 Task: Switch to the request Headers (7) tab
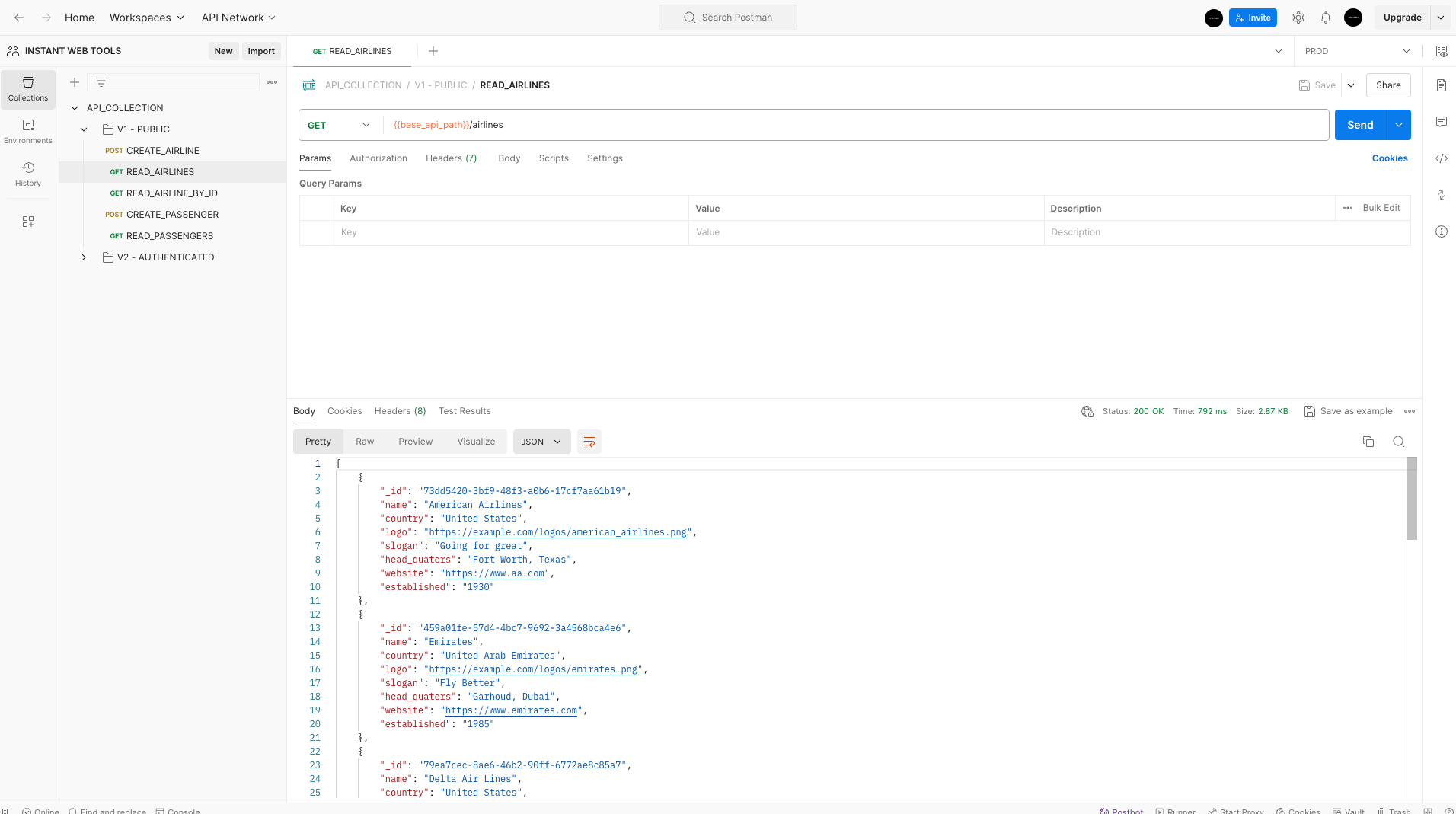click(x=451, y=158)
